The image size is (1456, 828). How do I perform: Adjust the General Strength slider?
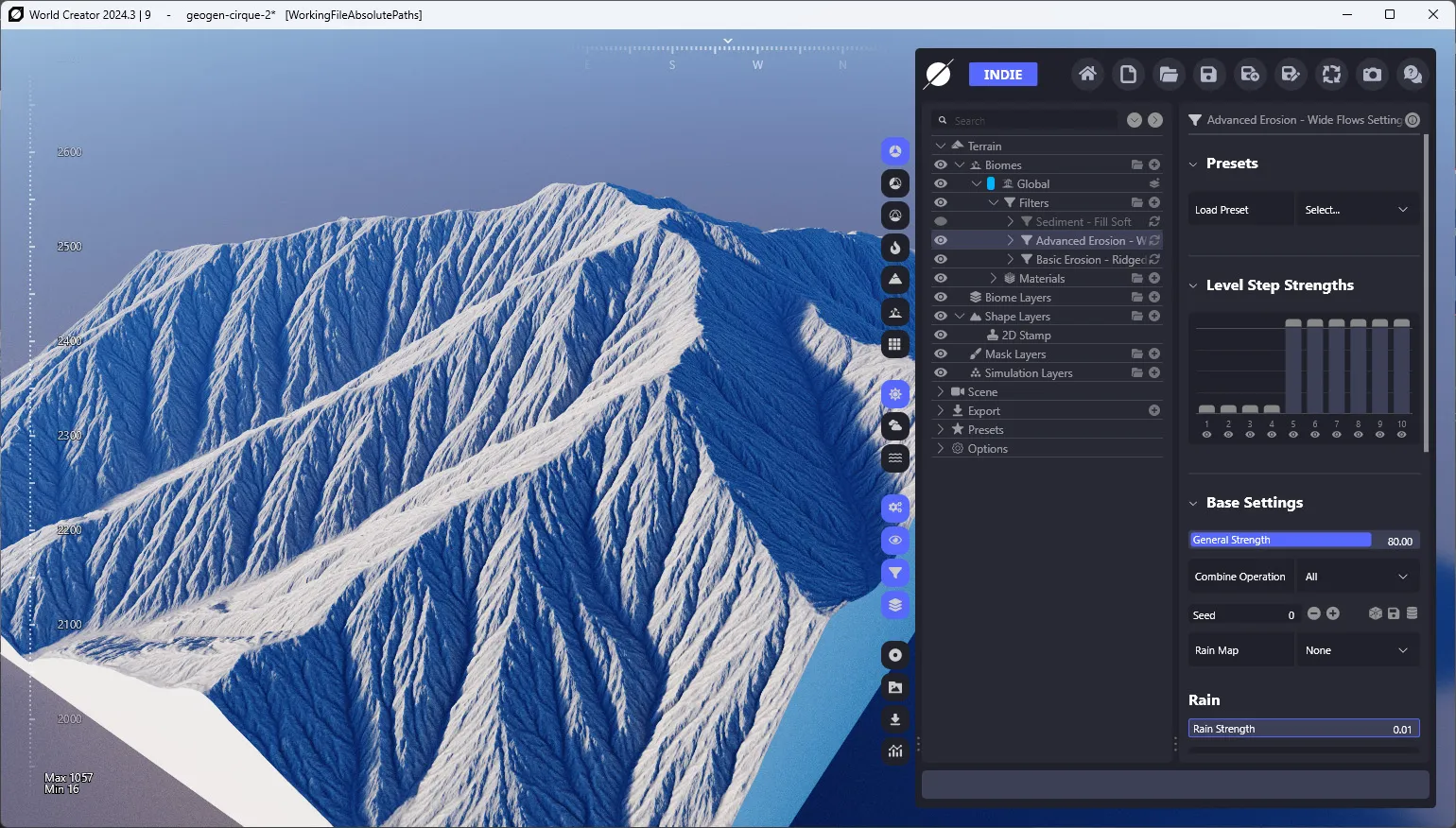(1304, 540)
